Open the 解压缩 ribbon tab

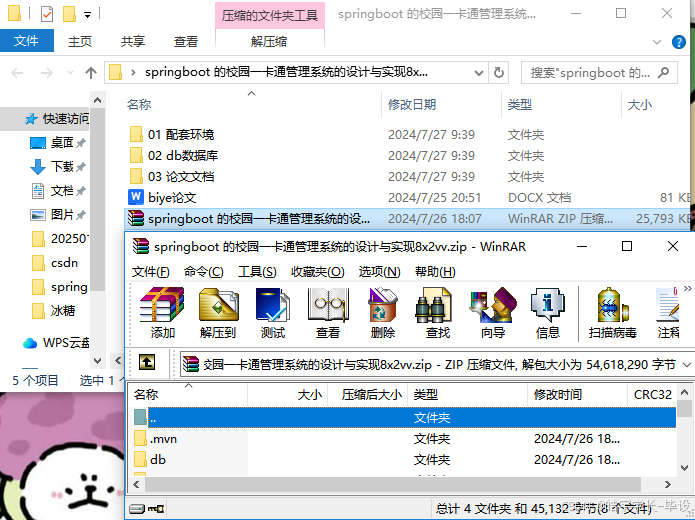pyautogui.click(x=269, y=41)
